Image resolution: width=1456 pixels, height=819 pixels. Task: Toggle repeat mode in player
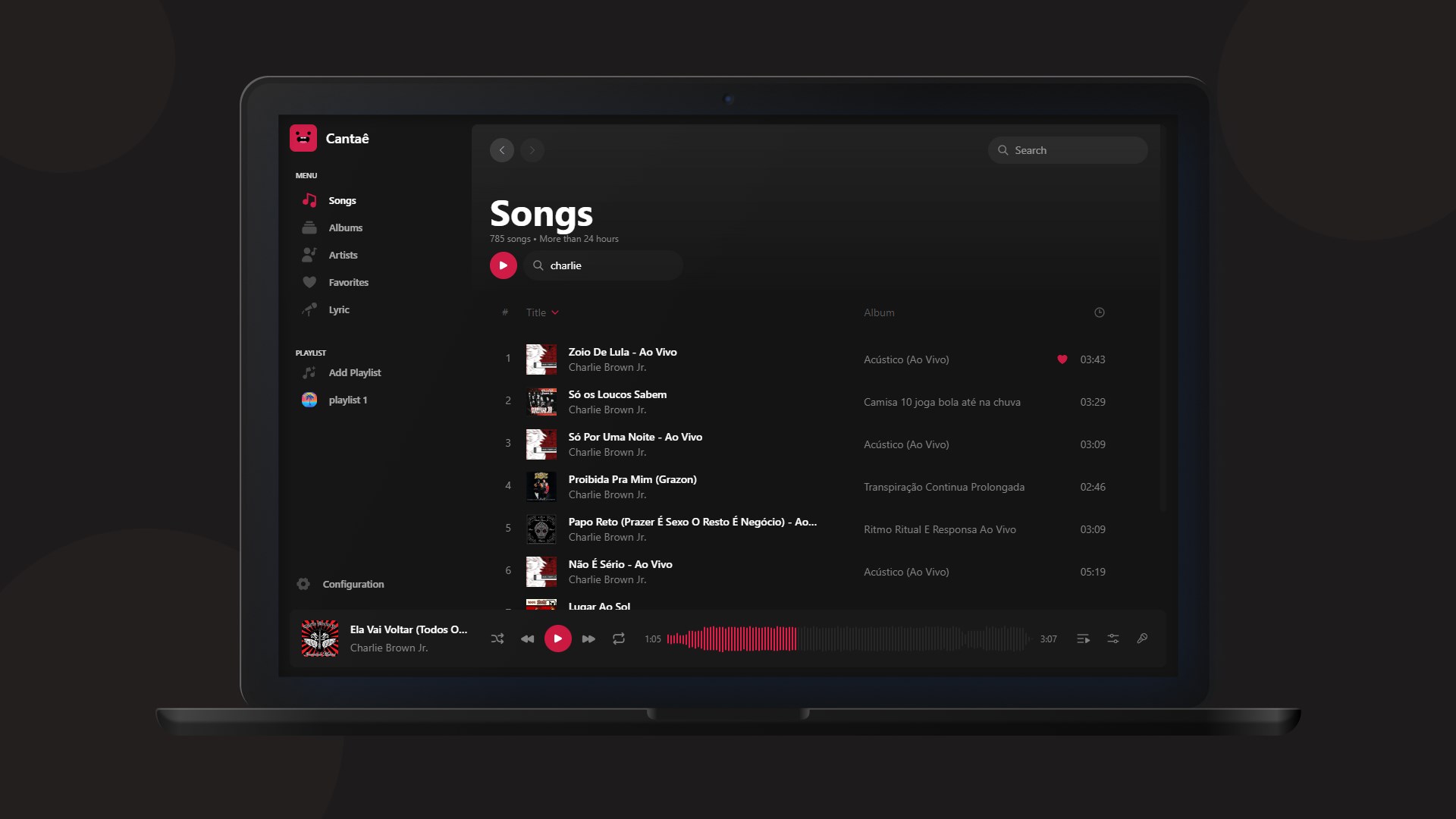point(619,639)
